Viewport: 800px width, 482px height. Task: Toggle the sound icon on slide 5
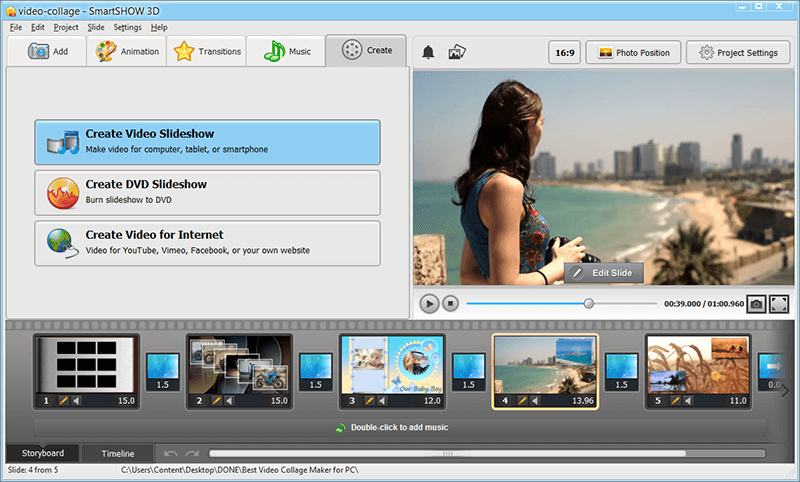pos(688,401)
